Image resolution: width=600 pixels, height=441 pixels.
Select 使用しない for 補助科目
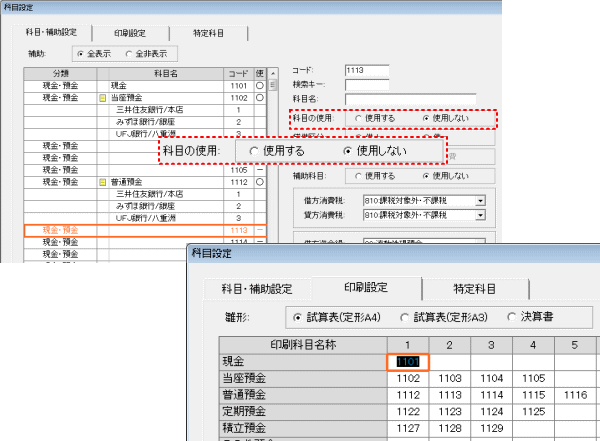[426, 176]
